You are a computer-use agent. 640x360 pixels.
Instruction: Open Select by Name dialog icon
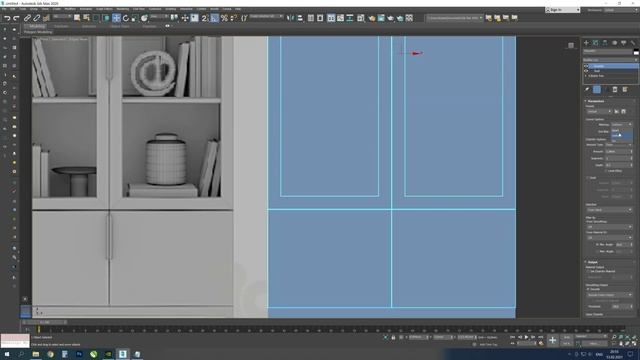pos(86,18)
